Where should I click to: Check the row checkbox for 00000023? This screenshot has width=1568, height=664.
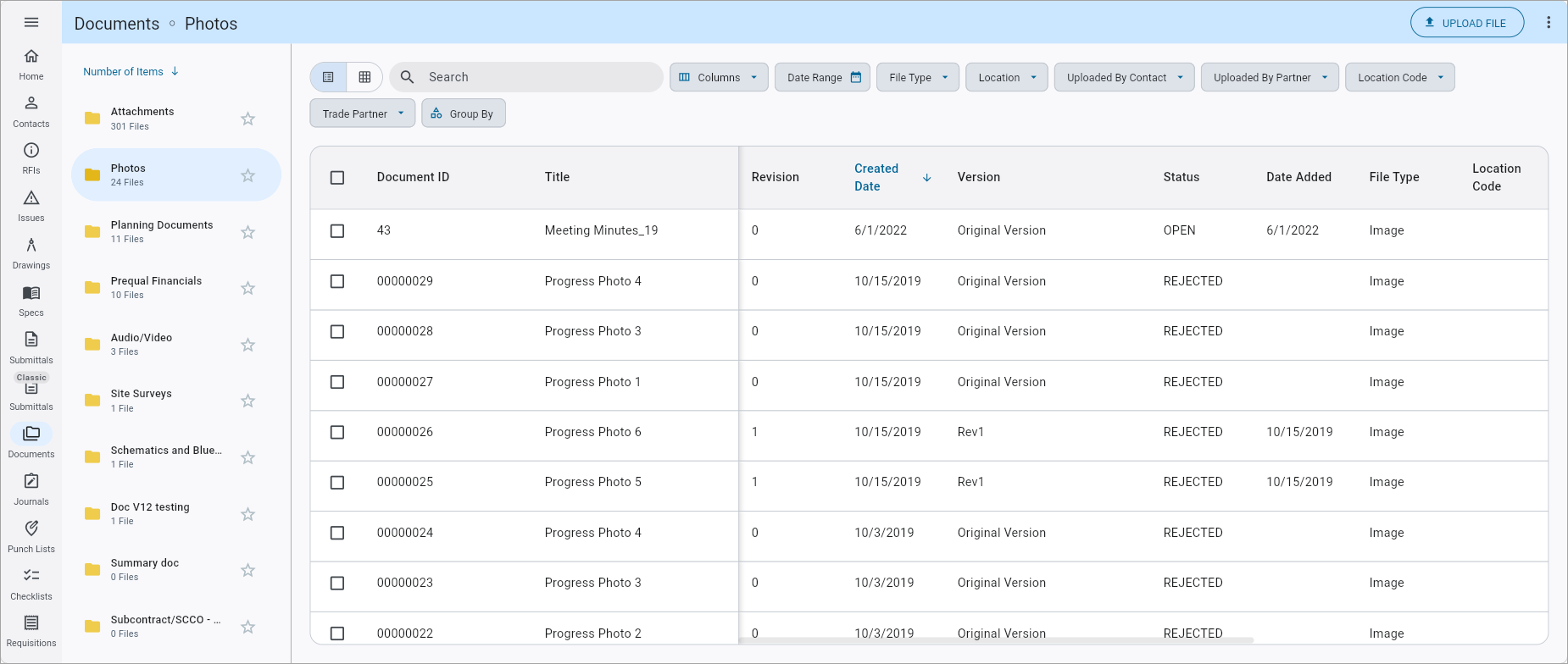pos(337,583)
